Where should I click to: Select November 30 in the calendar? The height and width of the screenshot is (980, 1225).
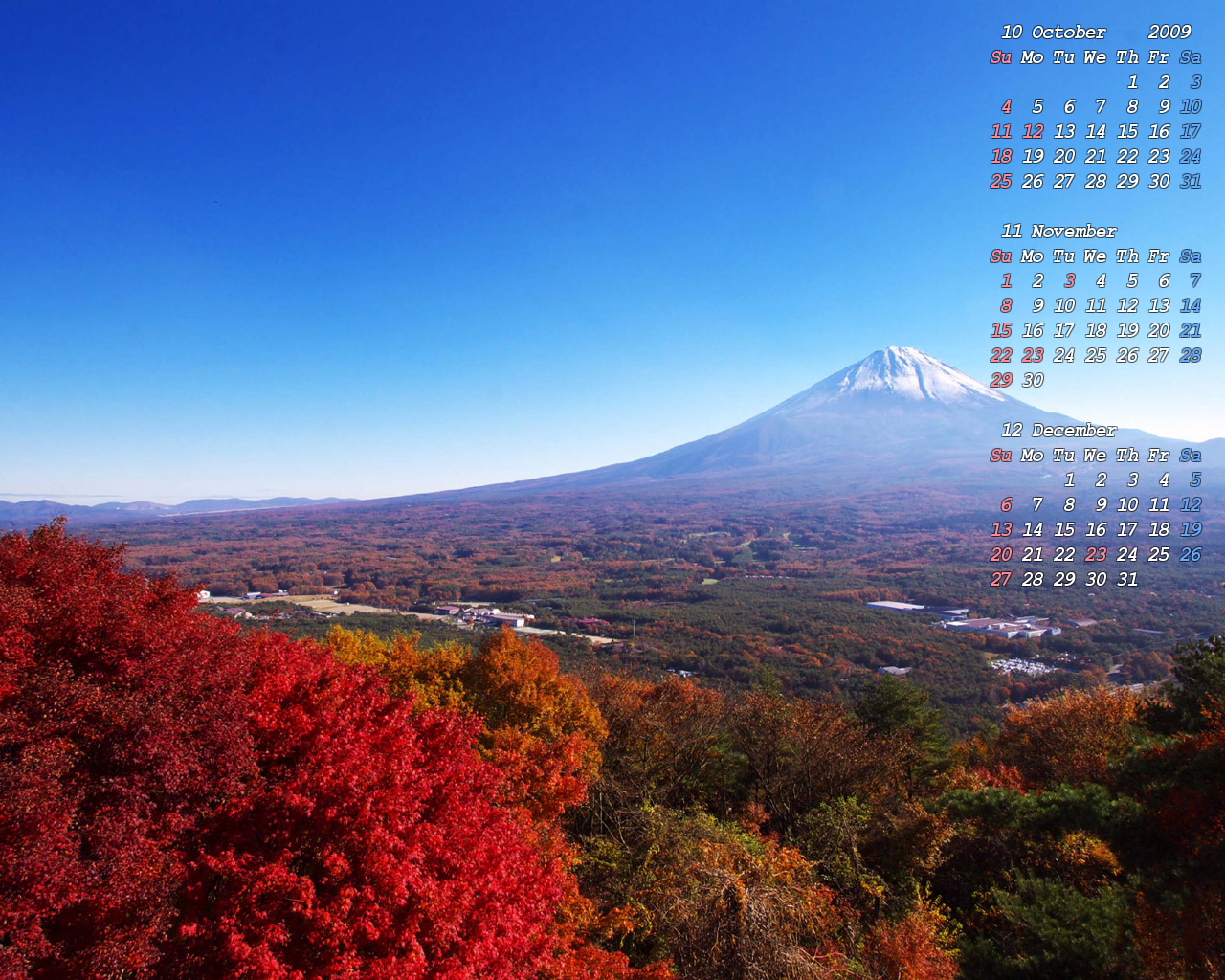(x=1033, y=381)
